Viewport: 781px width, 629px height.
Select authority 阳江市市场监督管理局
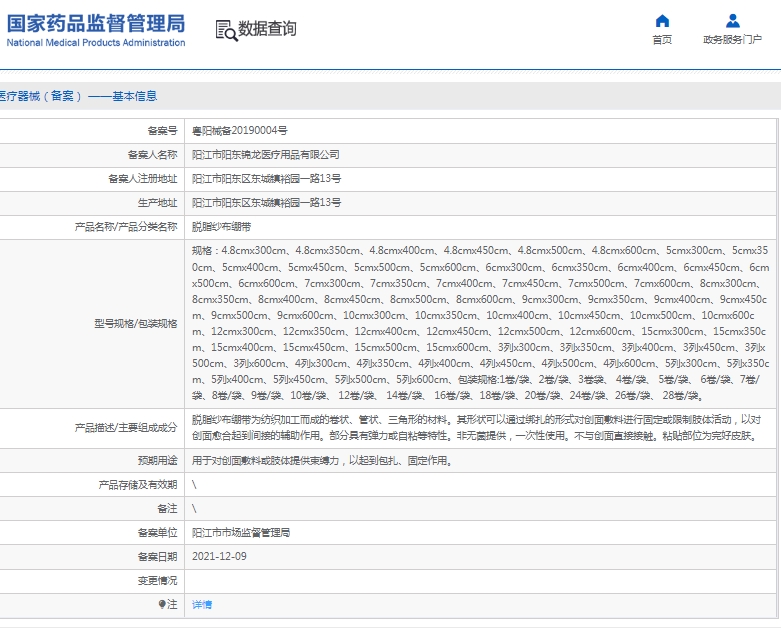(241, 532)
